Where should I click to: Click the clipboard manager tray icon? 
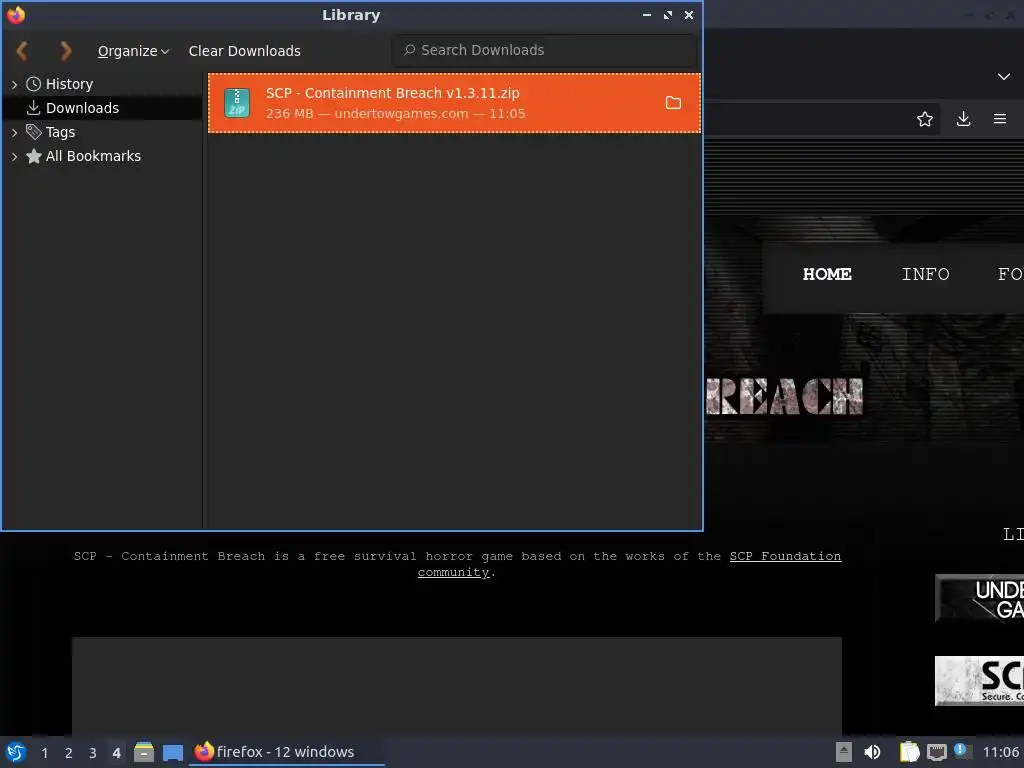click(x=909, y=752)
